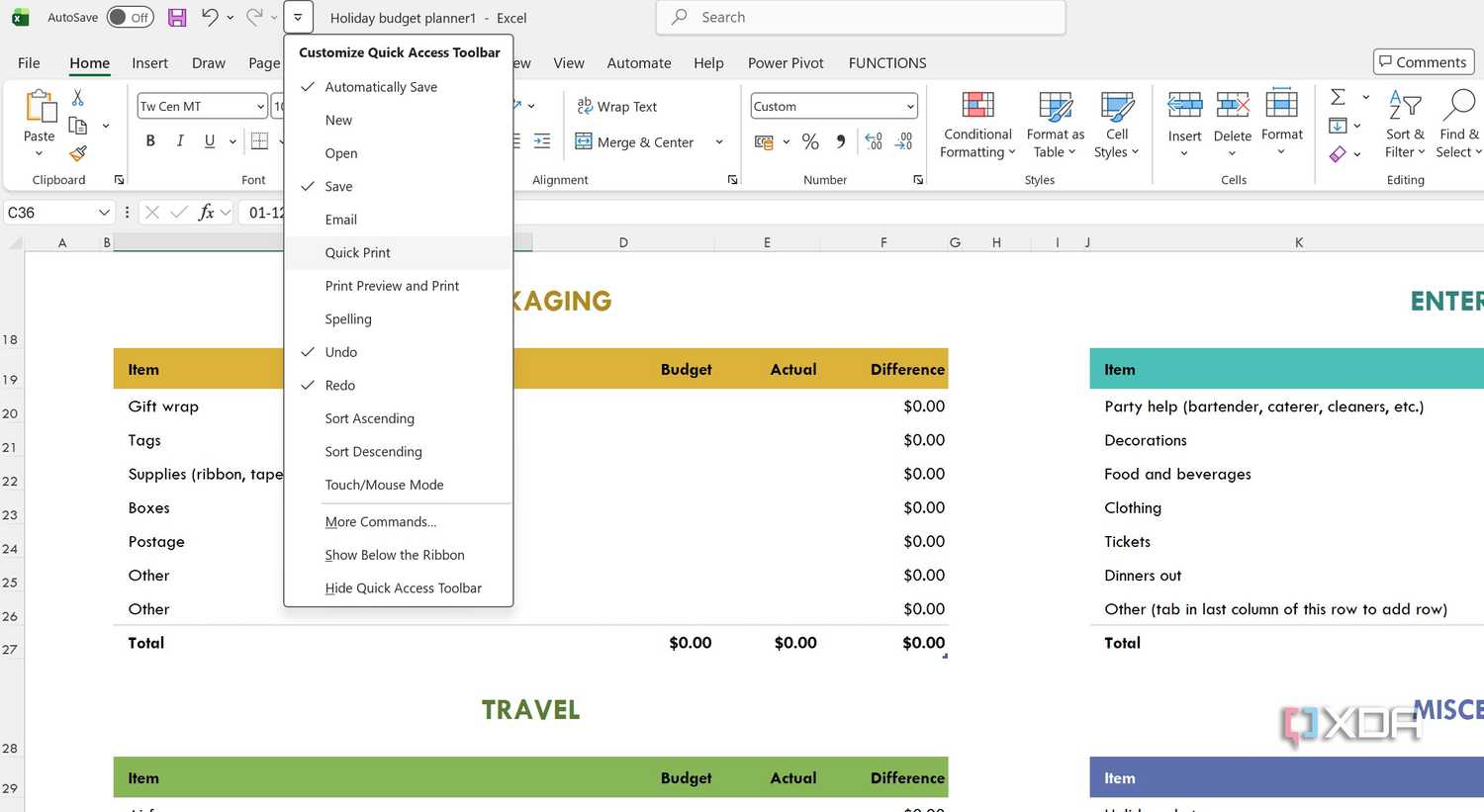
Task: Click the Insert Function fx icon
Action: coord(206,212)
